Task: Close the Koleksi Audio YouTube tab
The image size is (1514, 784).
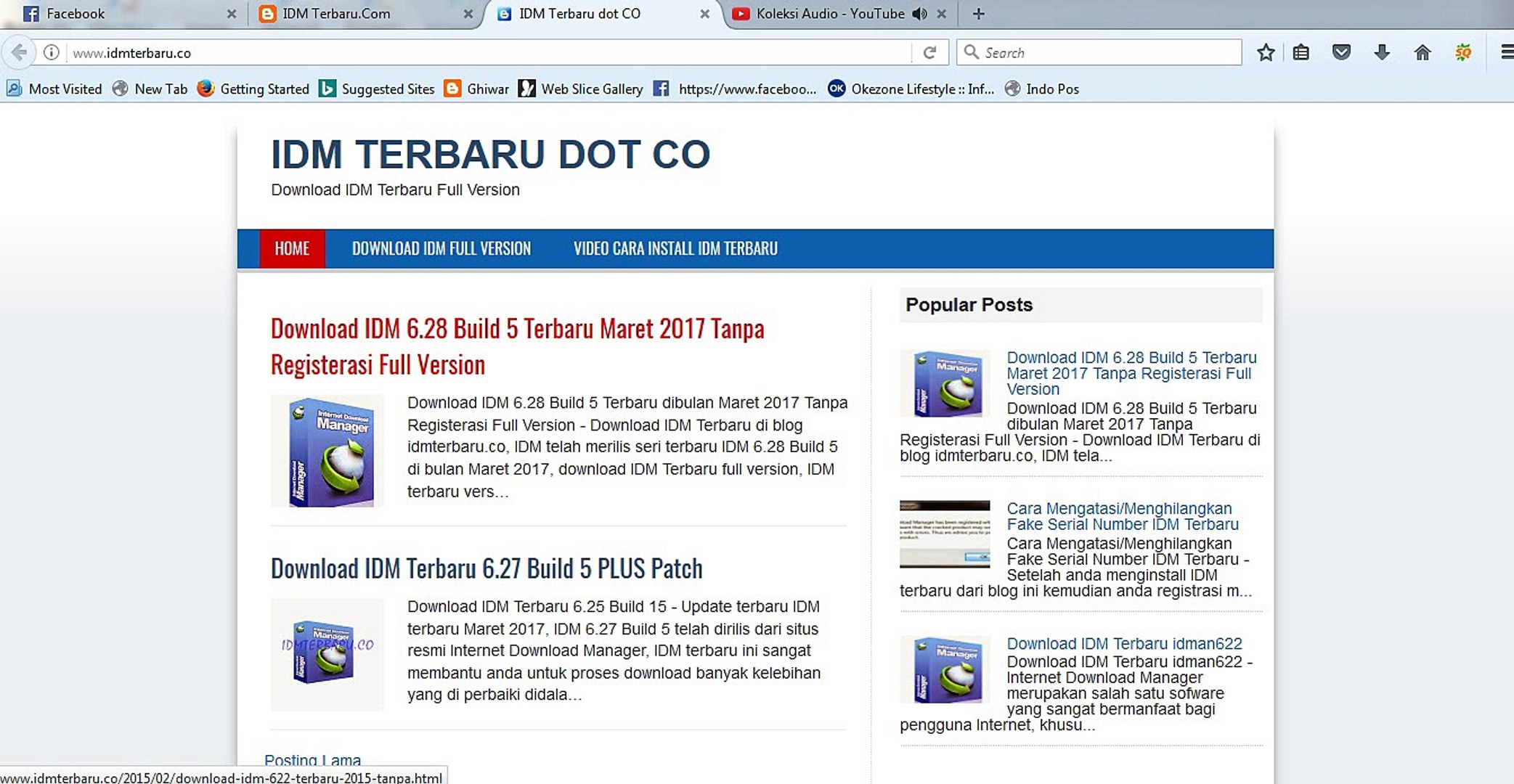Action: tap(942, 14)
